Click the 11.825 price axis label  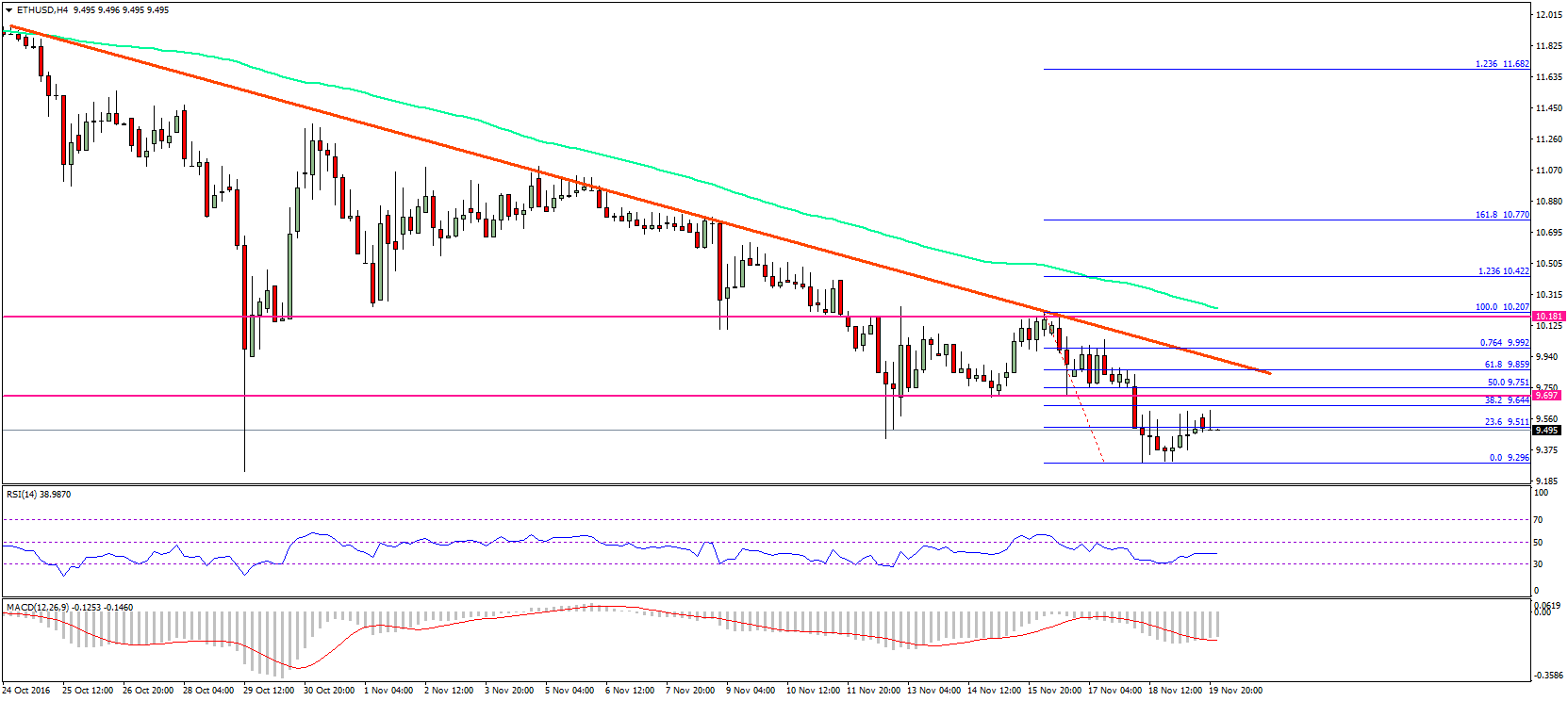click(x=1549, y=46)
